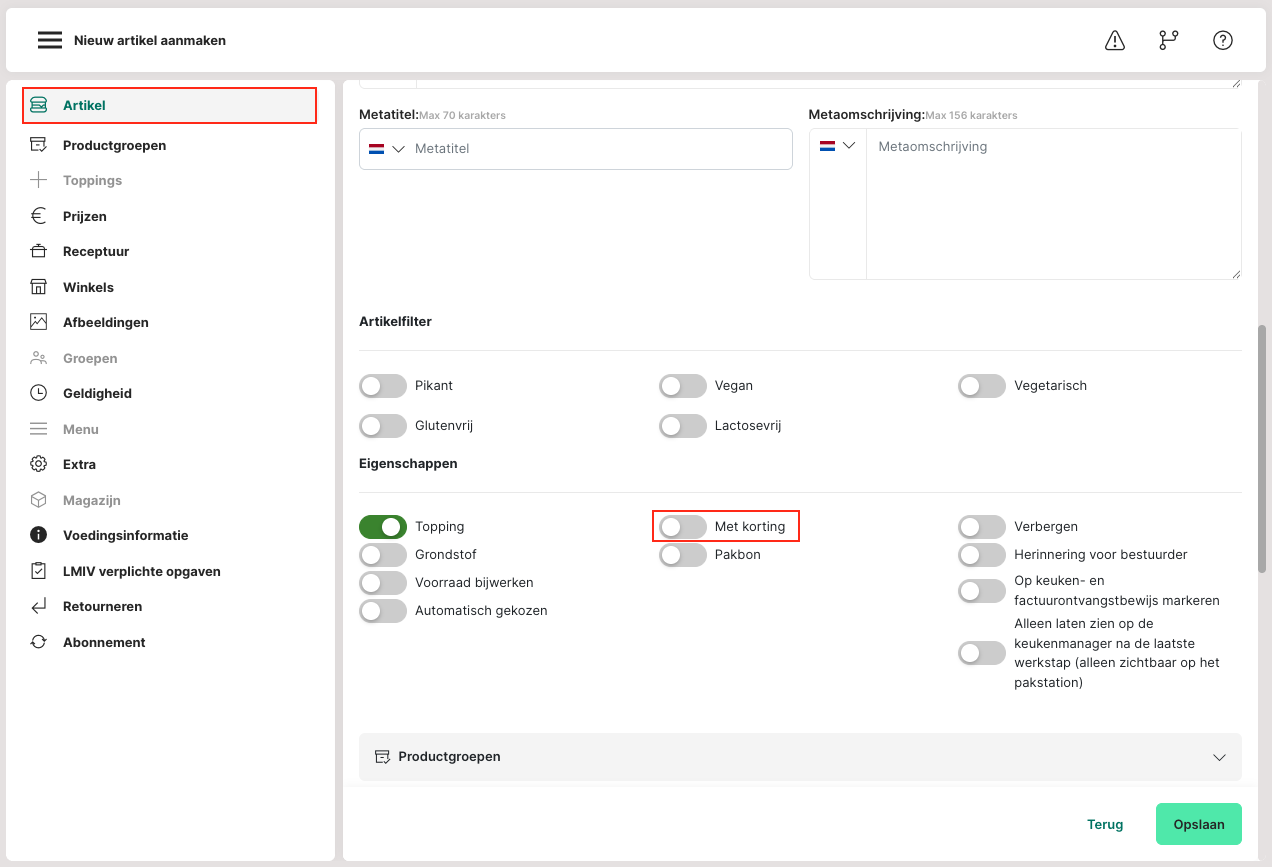Click the Productgroepen panel header icon

coord(382,757)
